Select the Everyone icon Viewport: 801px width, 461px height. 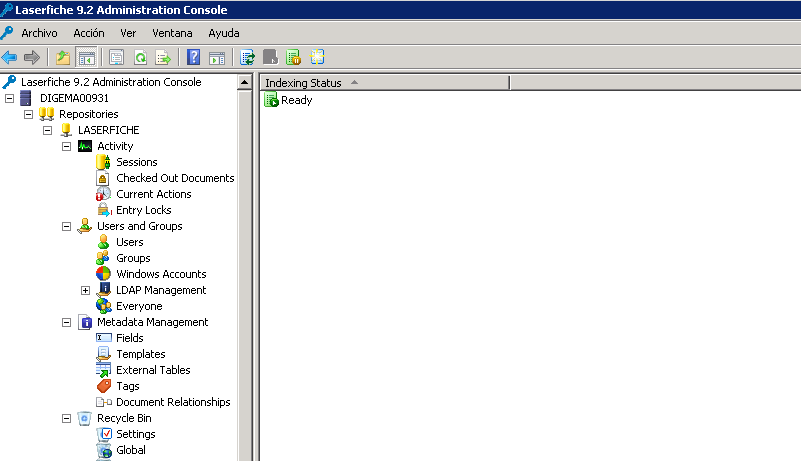tap(103, 306)
